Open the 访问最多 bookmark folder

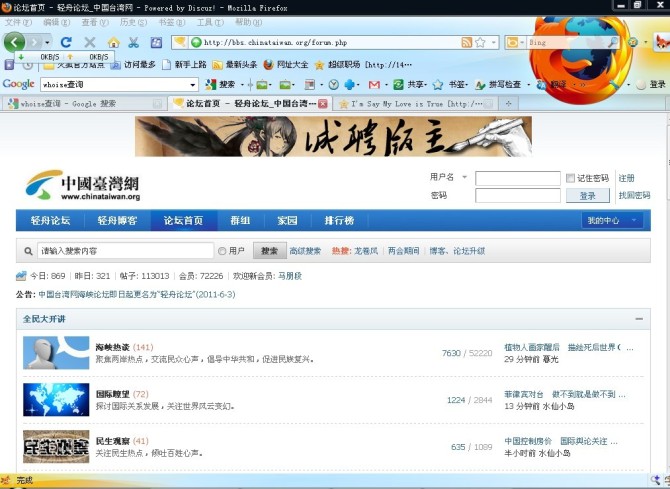pos(133,65)
